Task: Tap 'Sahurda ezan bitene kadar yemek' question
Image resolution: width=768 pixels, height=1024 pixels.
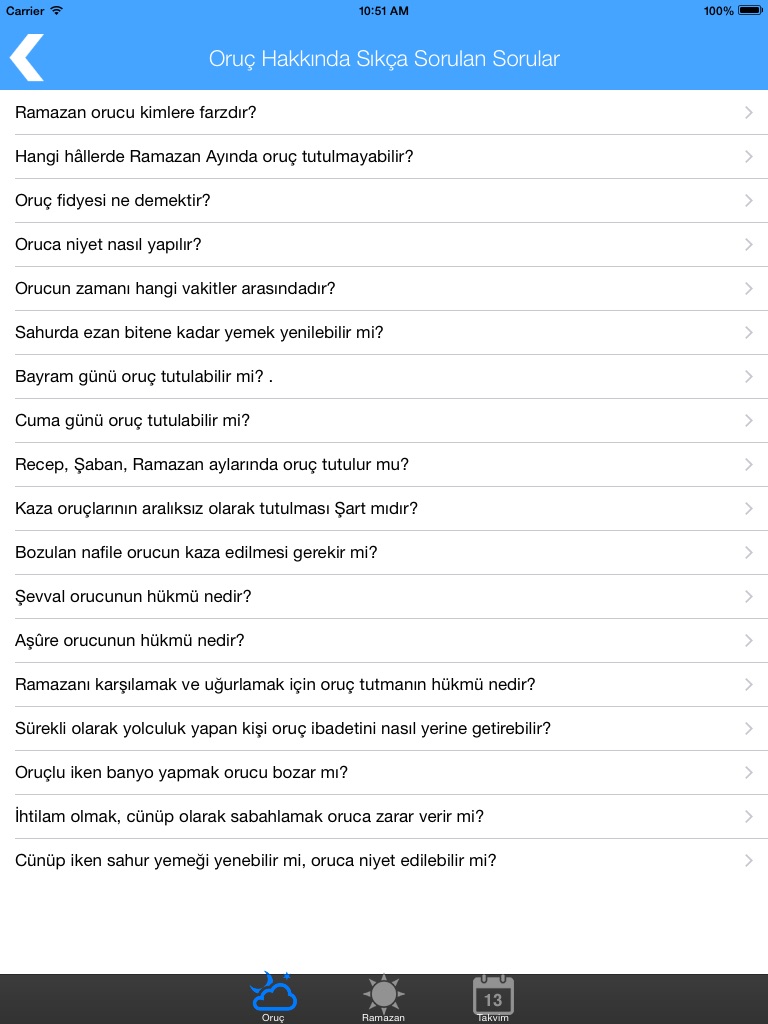Action: point(199,333)
